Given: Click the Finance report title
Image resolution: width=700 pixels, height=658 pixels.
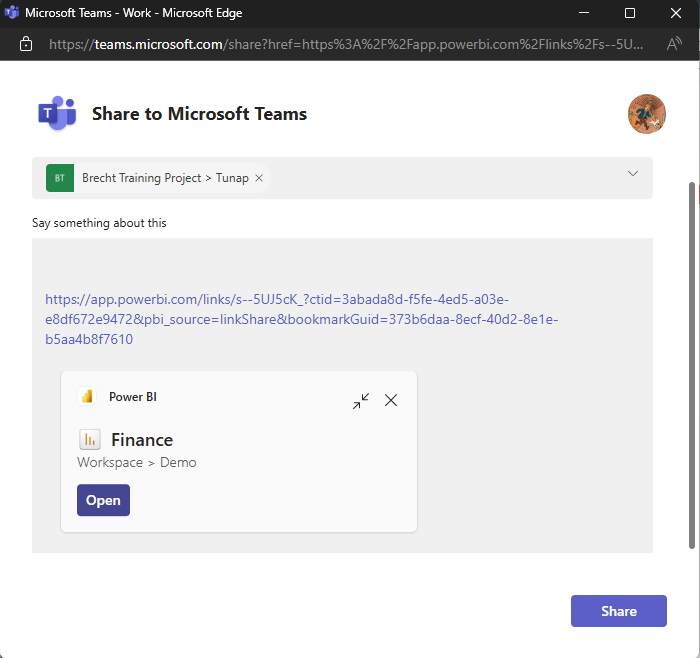Looking at the screenshot, I should (x=142, y=440).
